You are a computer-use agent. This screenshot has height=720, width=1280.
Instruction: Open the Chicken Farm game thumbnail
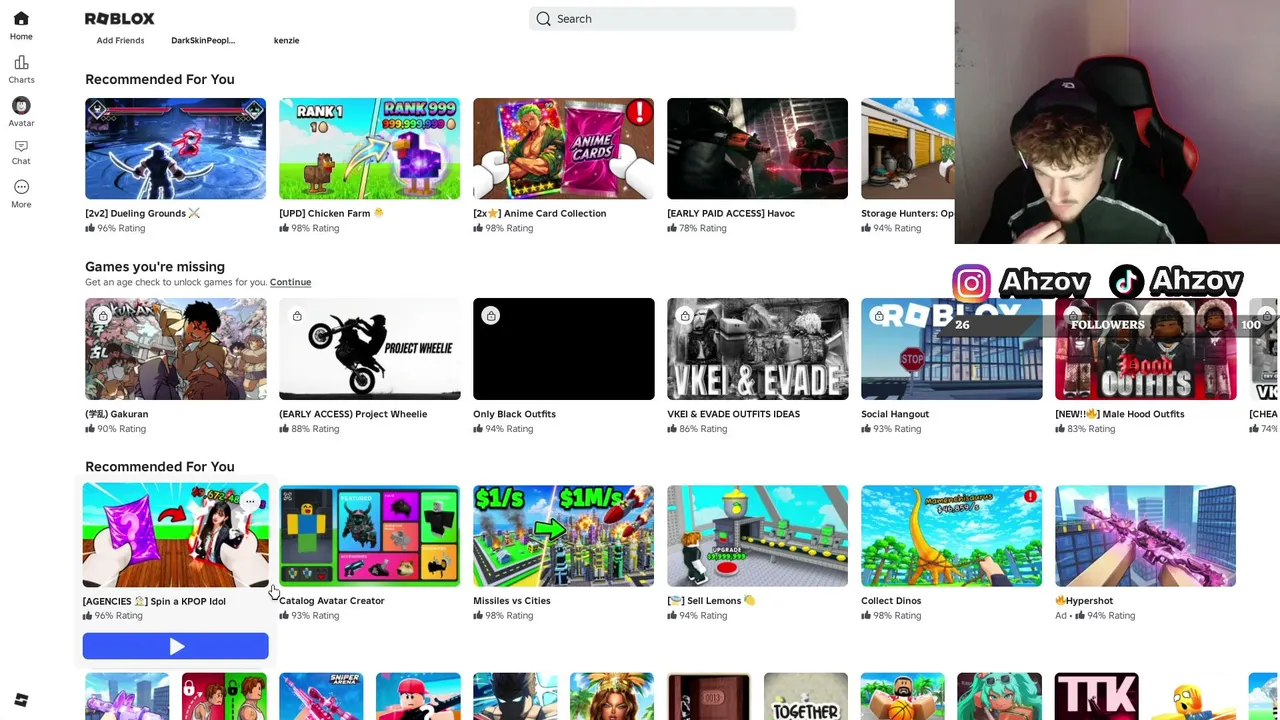369,149
